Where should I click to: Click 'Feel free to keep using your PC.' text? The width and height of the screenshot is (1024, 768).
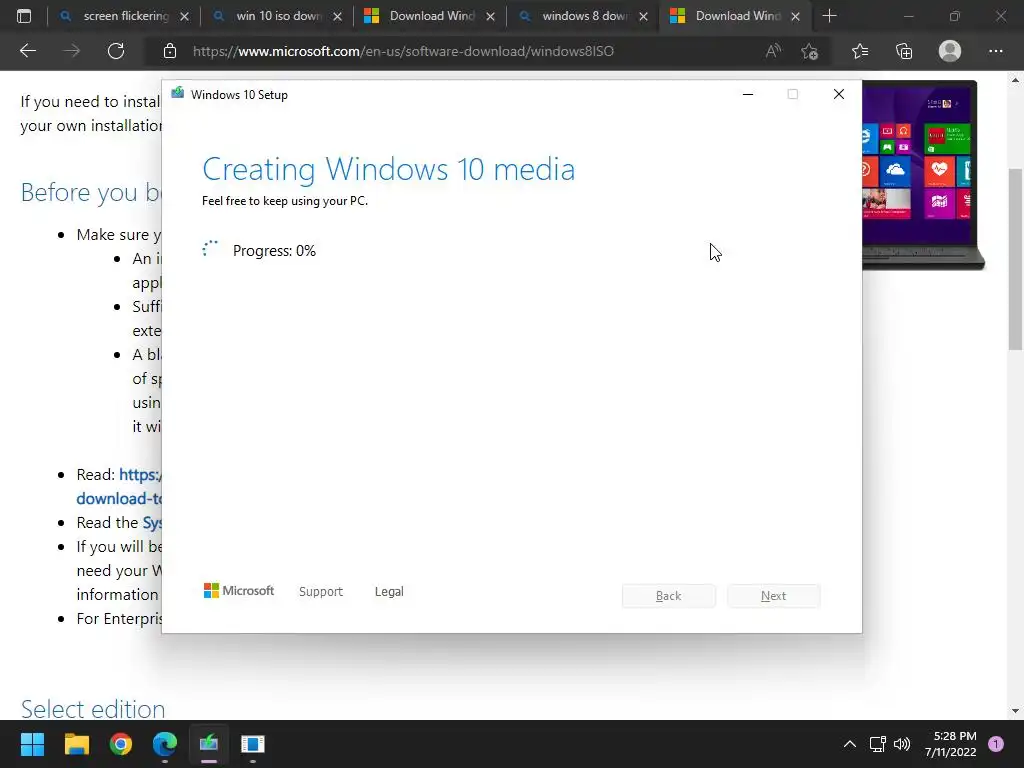285,201
